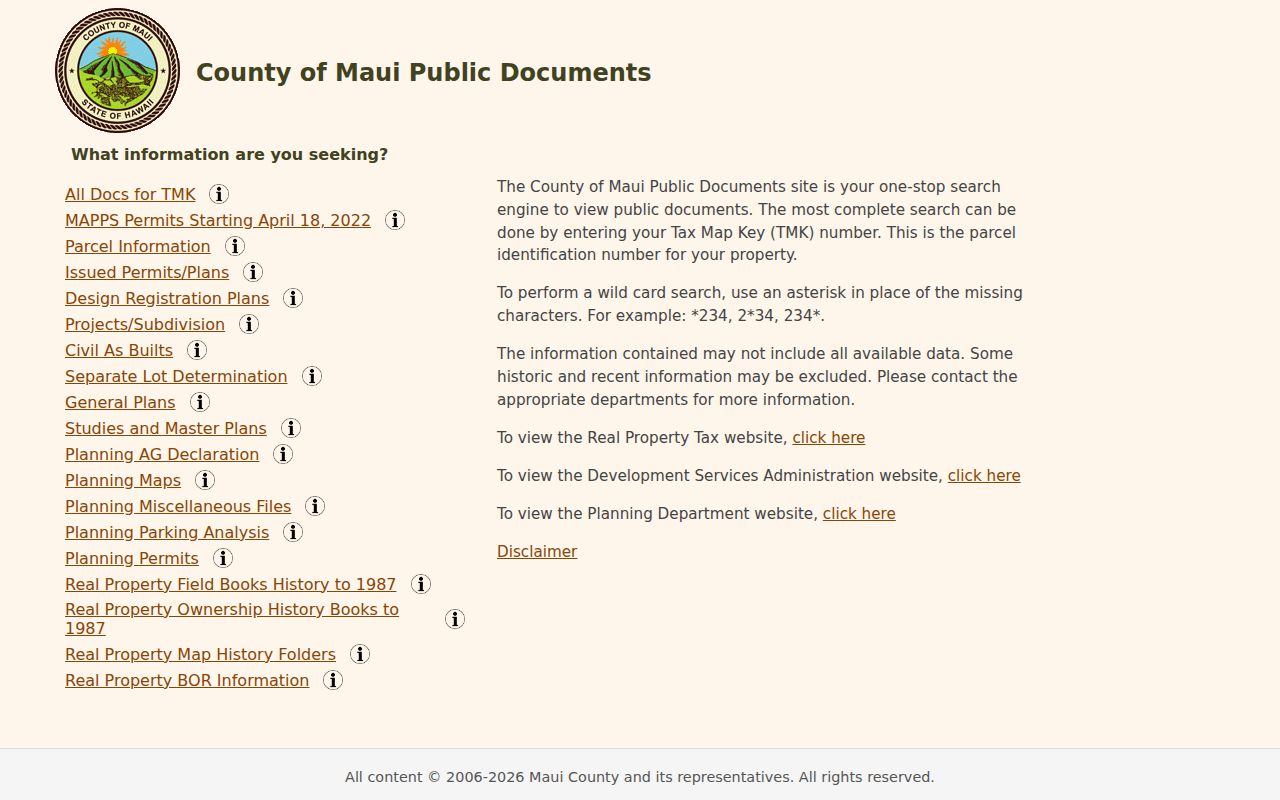Open the Planning Department website link
This screenshot has height=800, width=1280.
coord(859,513)
